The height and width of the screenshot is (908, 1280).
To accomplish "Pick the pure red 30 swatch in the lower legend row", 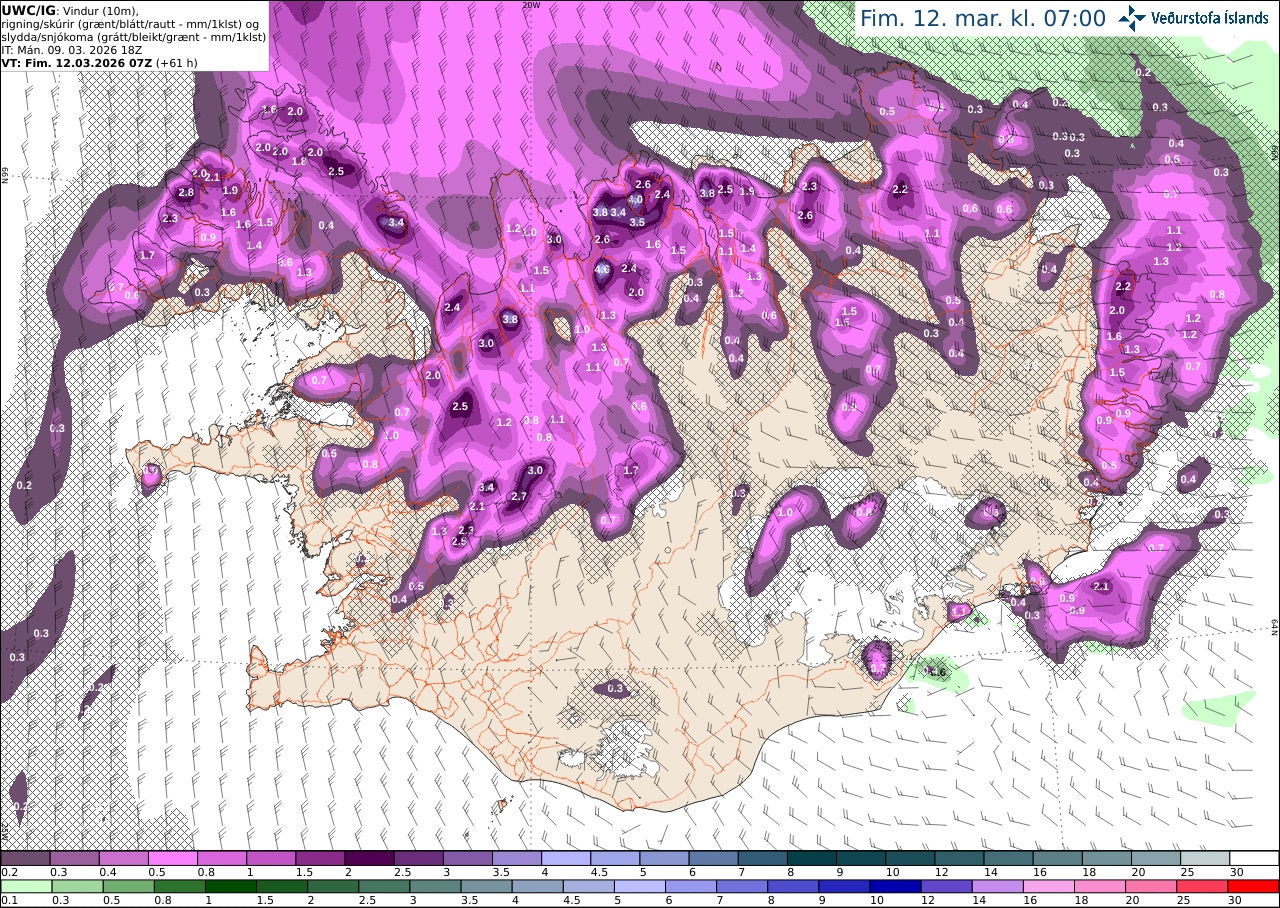I will pos(1254,886).
